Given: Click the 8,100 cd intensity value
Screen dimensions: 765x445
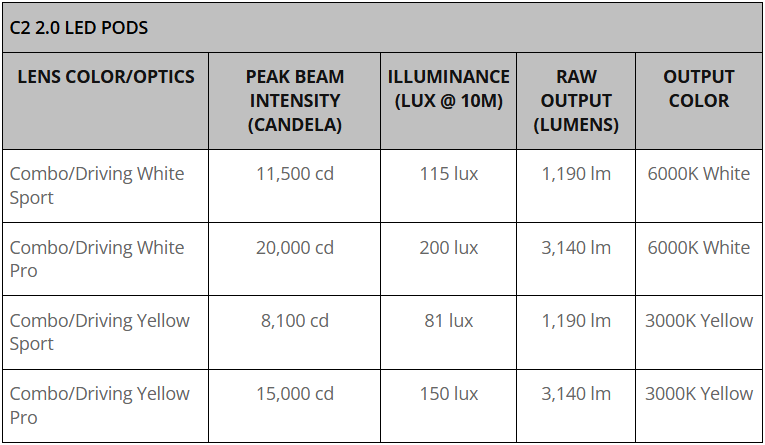Looking at the screenshot, I should click(295, 321).
